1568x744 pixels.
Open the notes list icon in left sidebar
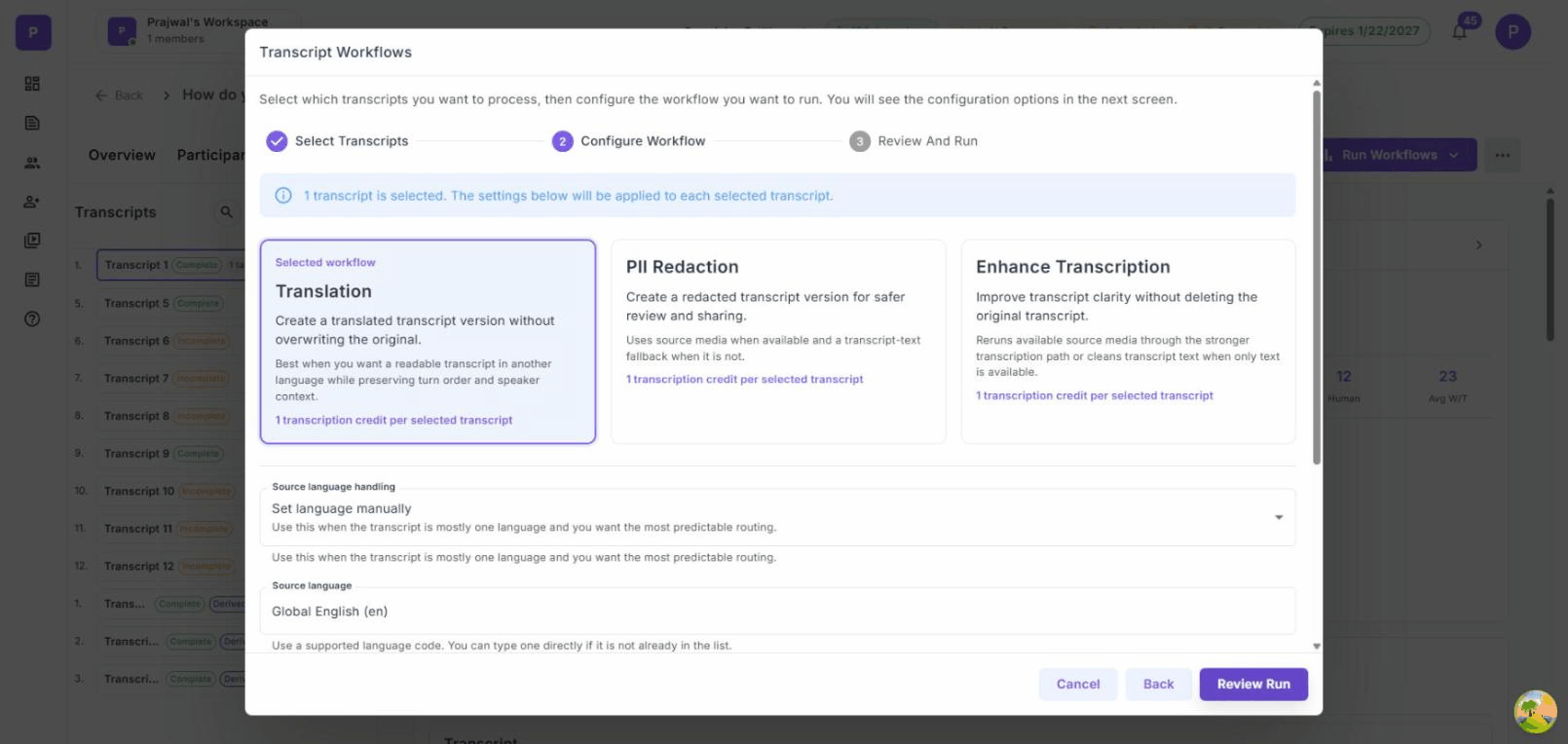pyautogui.click(x=32, y=279)
